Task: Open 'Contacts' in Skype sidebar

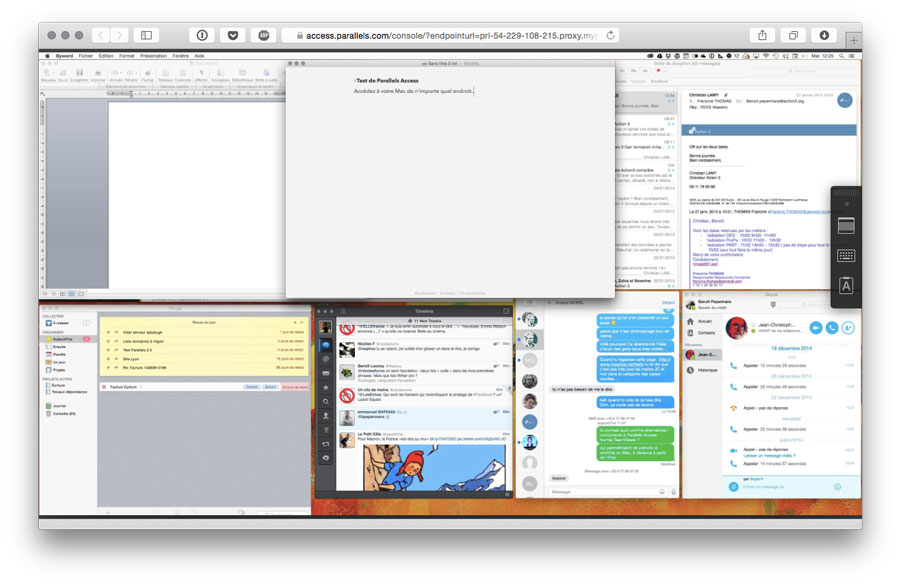Action: click(701, 333)
